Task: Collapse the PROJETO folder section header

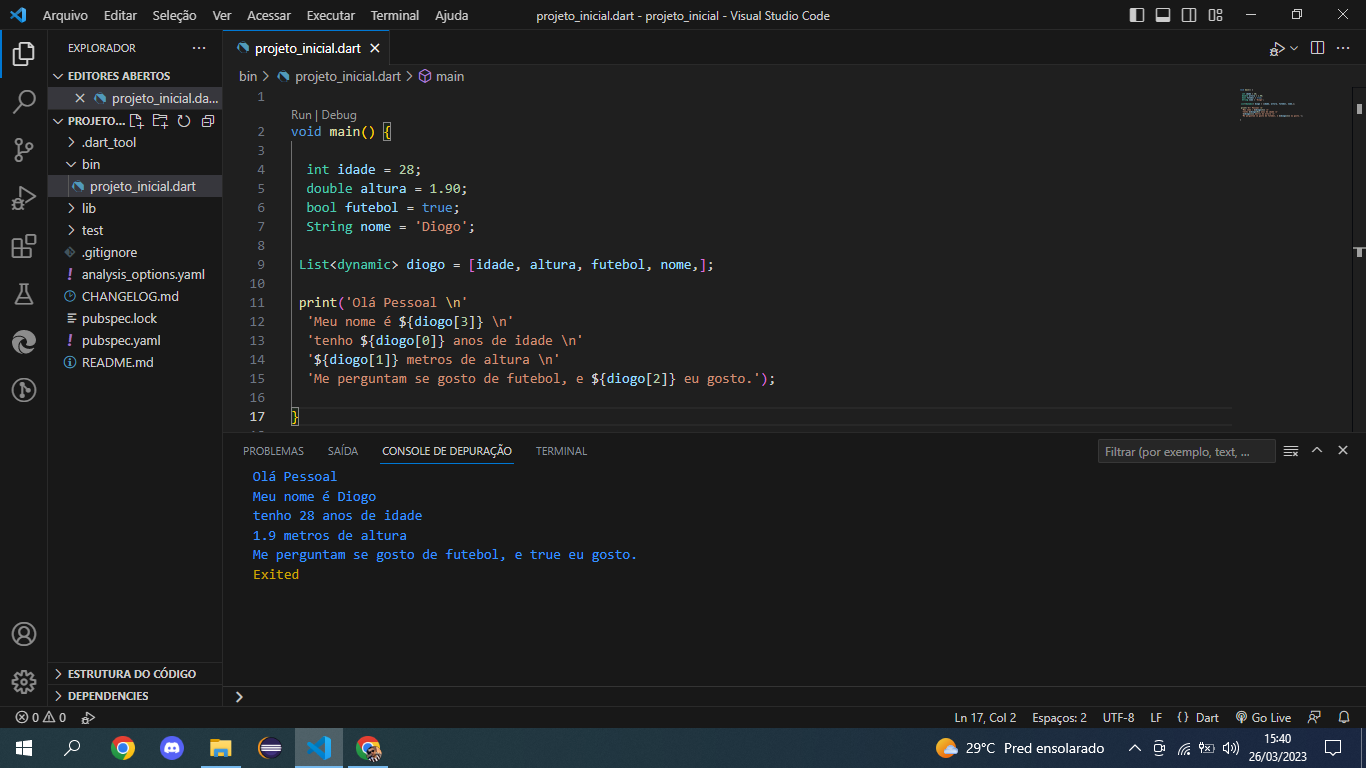Action: (89, 121)
